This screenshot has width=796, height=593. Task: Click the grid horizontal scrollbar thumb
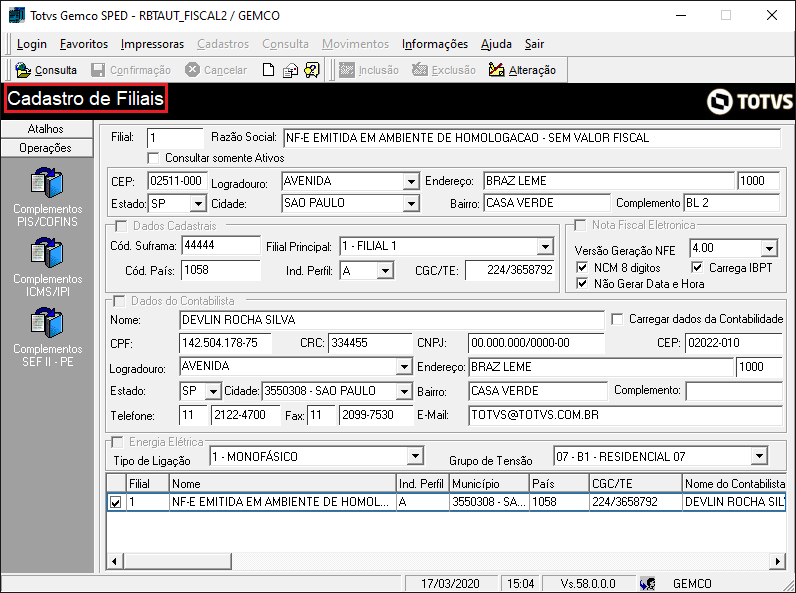click(177, 561)
